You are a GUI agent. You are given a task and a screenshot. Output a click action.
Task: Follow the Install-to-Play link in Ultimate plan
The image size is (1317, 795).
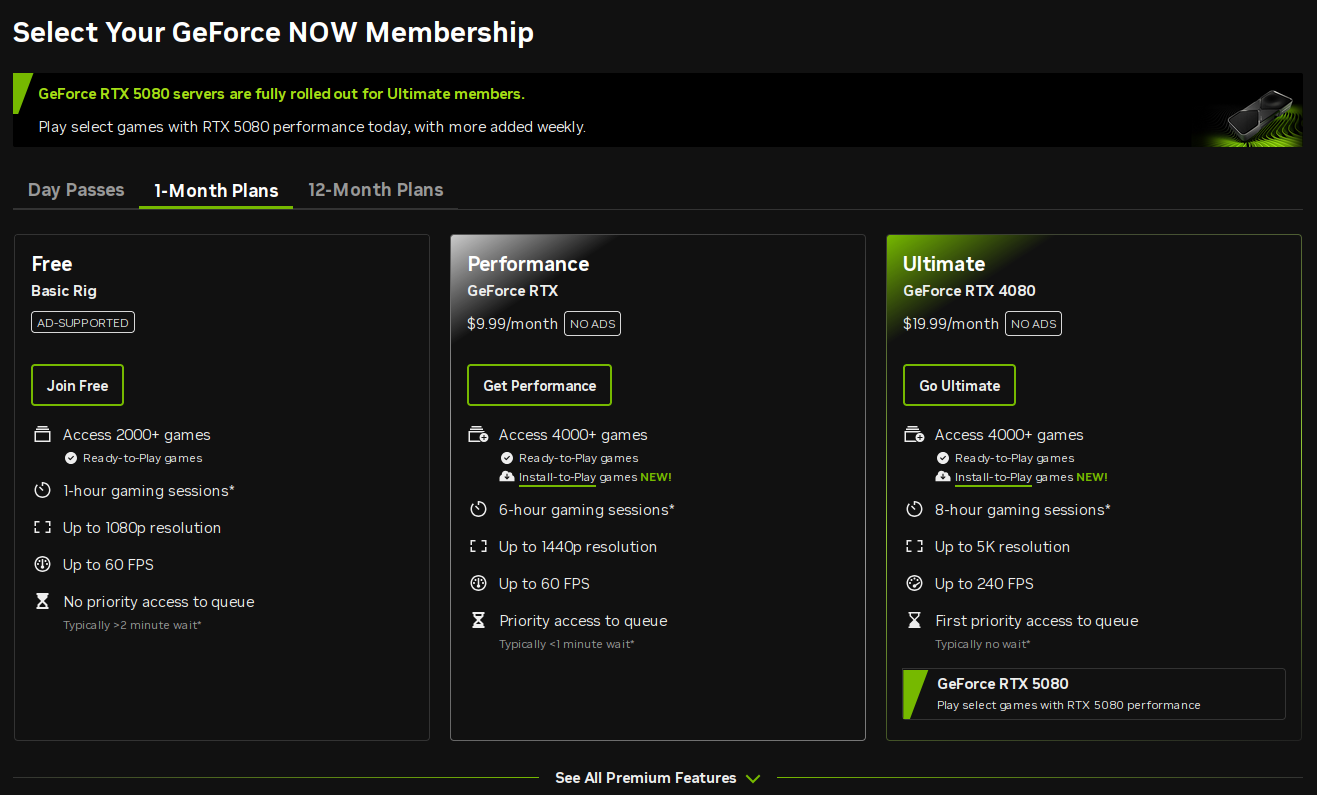(x=993, y=477)
